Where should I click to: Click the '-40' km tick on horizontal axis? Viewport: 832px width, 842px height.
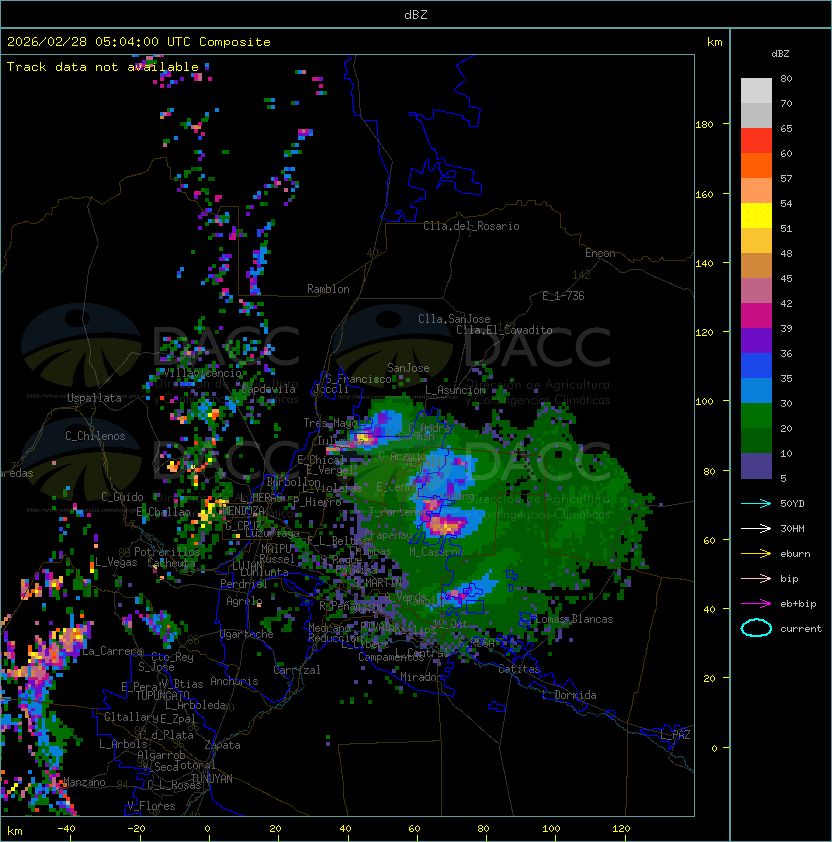pyautogui.click(x=66, y=829)
